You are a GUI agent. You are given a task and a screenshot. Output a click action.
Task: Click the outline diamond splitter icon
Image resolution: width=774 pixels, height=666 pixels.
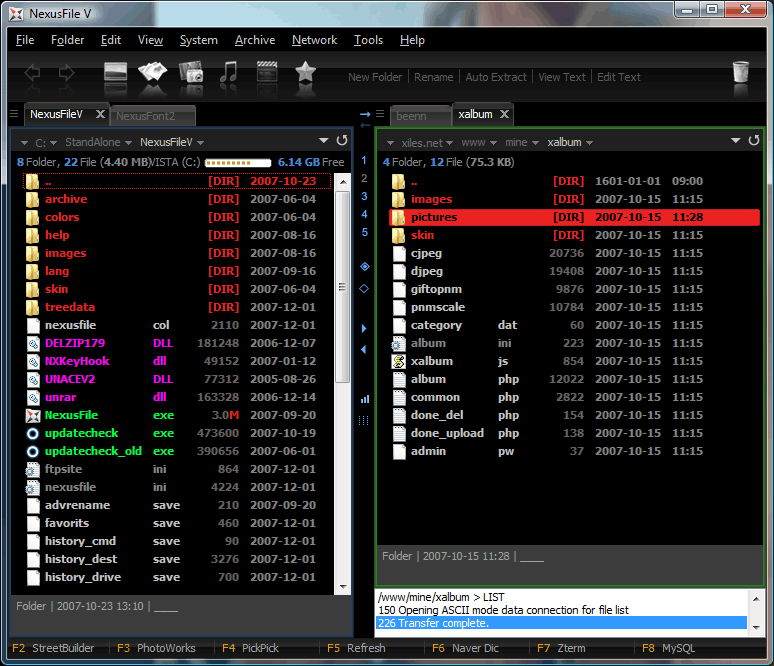[364, 288]
